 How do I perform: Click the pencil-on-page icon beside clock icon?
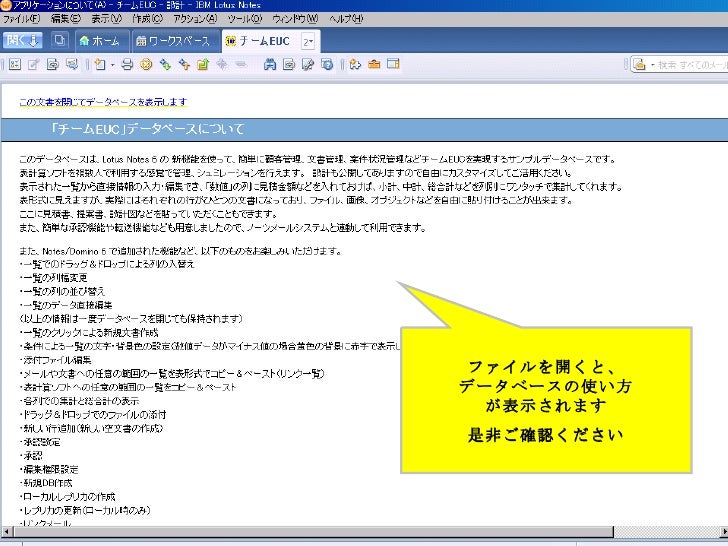[308, 65]
